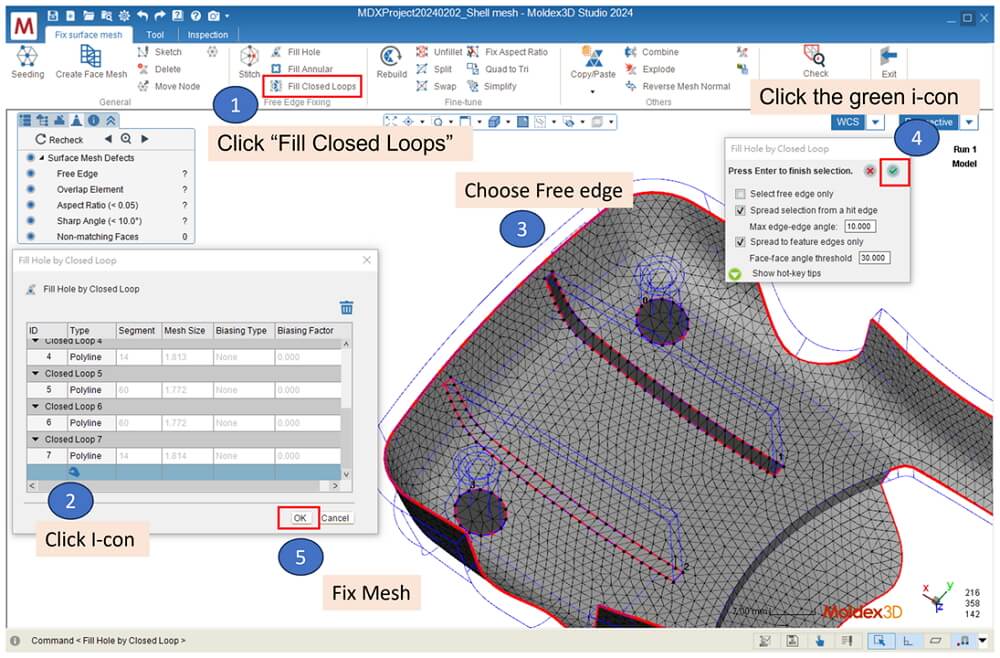Click the trash delete icon in dialog
Viewport: 1000px width, 658px height.
coord(346,307)
